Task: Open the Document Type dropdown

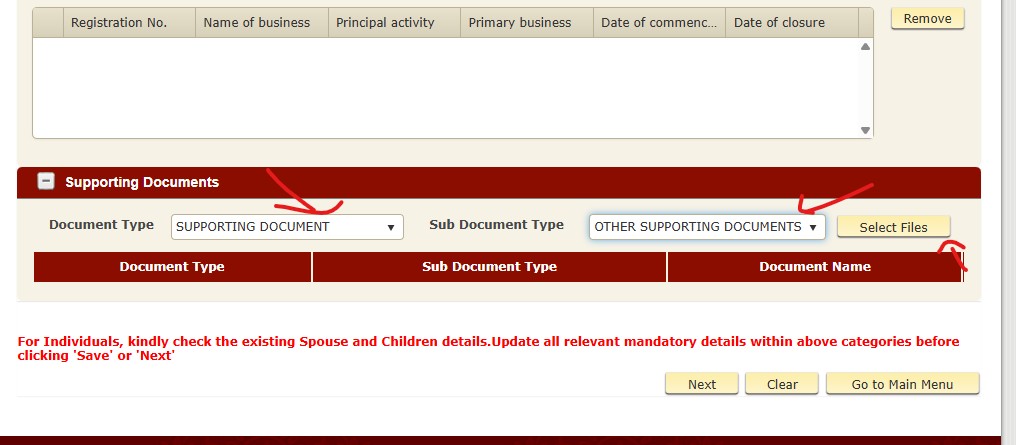Action: pyautogui.click(x=287, y=227)
